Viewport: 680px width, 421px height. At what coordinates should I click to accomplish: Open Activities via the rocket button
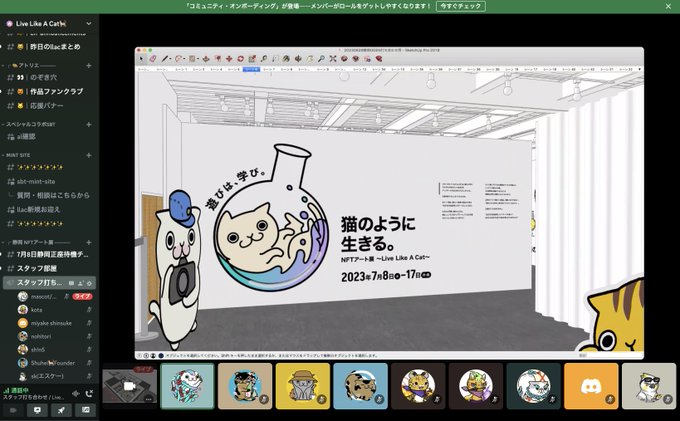point(61,410)
